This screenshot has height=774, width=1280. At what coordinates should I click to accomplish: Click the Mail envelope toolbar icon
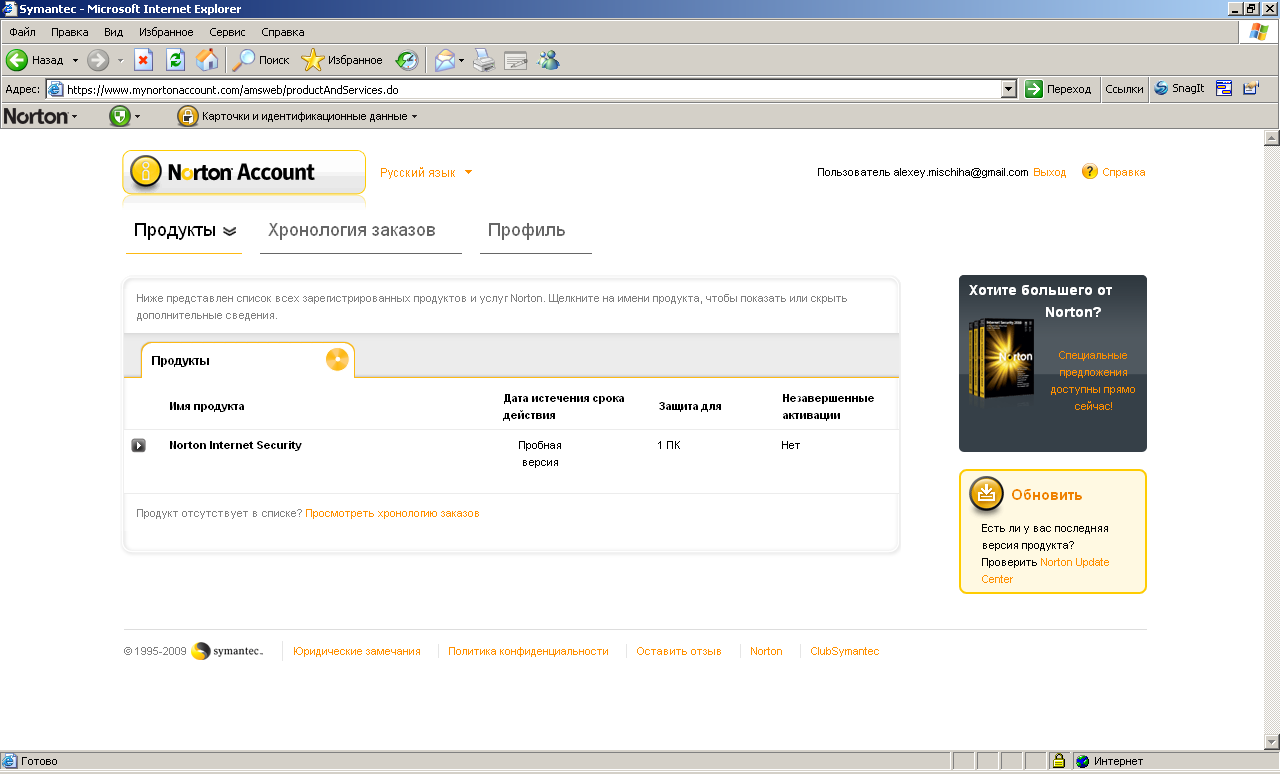point(444,60)
